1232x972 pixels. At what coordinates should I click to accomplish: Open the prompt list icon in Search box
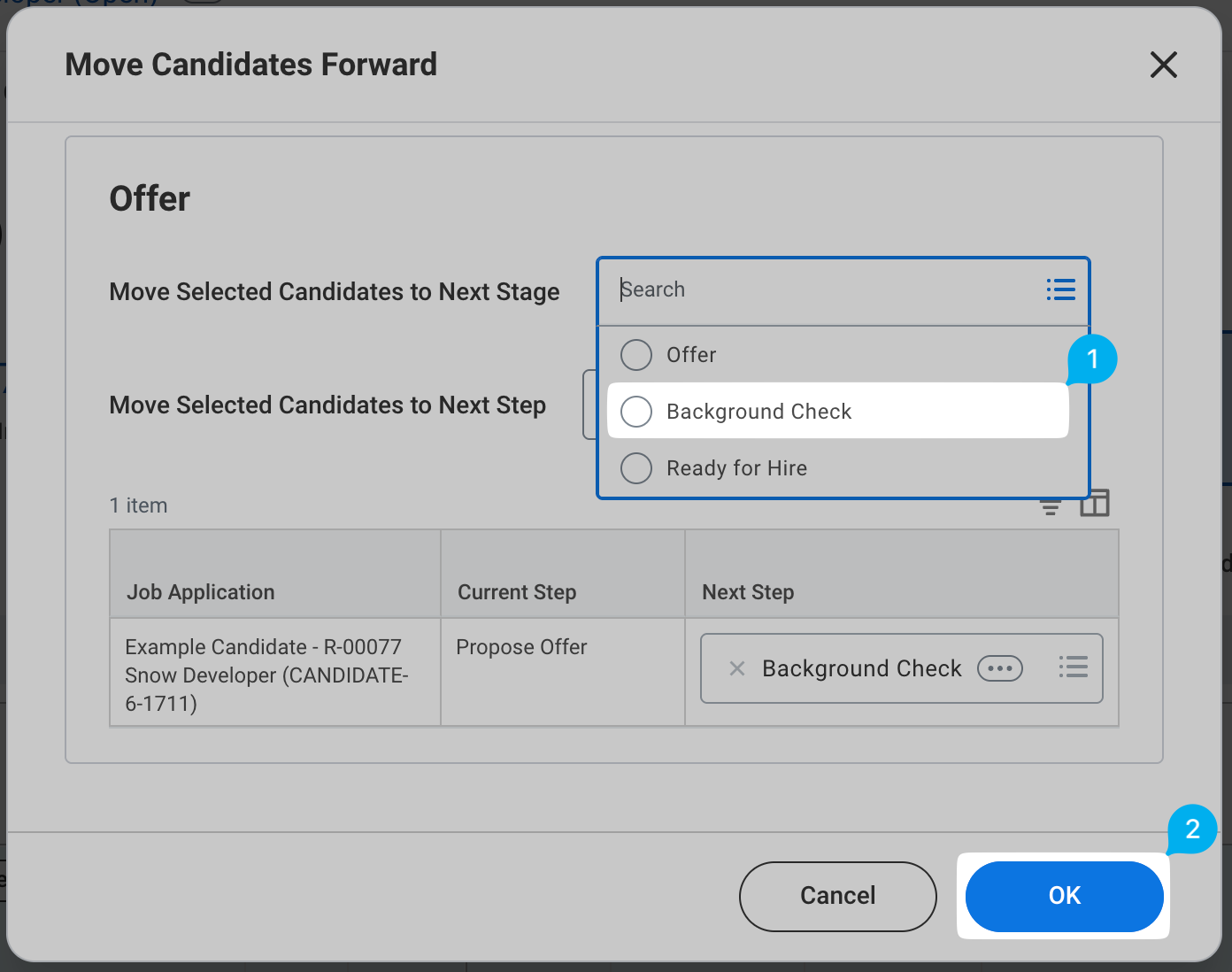(1060, 289)
